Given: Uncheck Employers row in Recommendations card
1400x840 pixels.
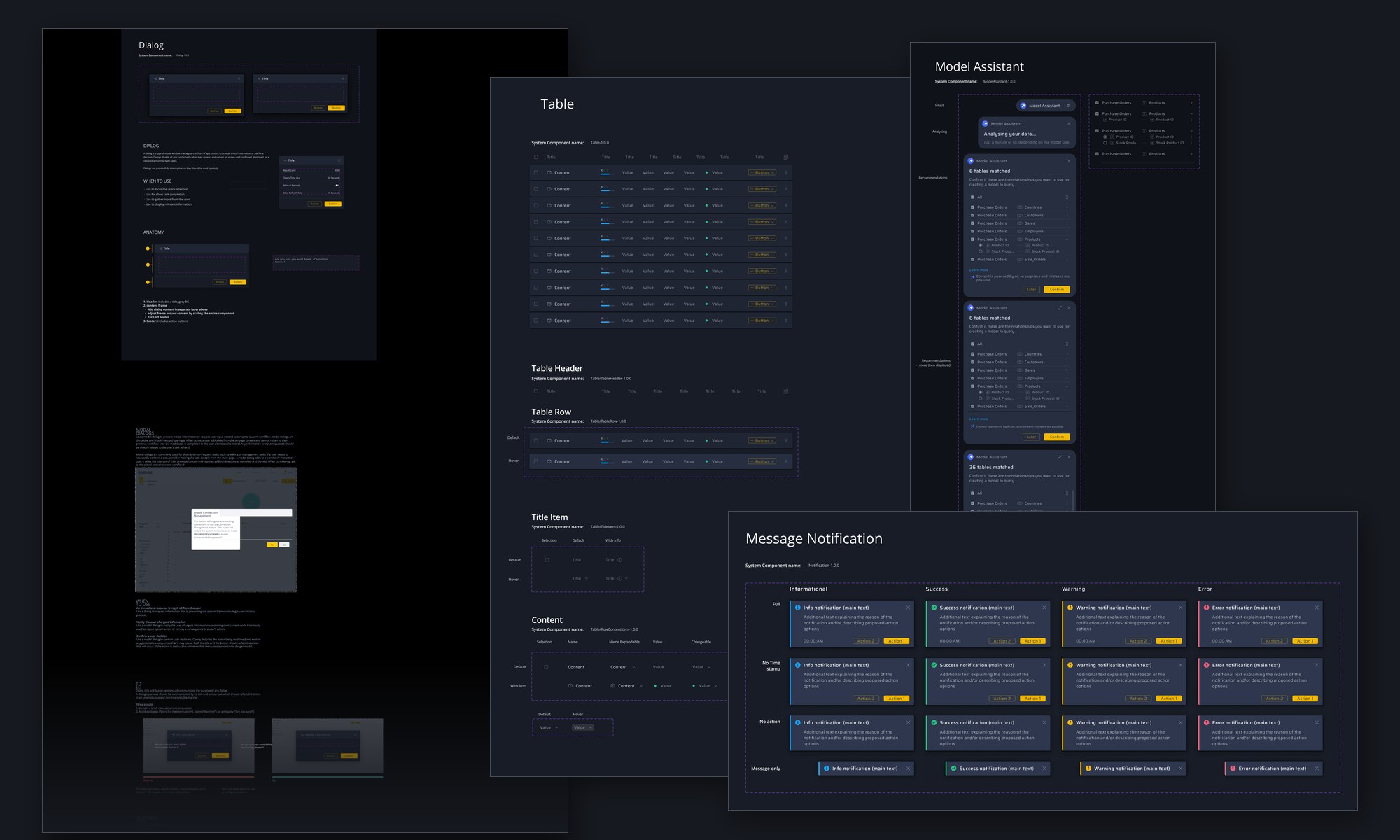Looking at the screenshot, I should pyautogui.click(x=972, y=231).
